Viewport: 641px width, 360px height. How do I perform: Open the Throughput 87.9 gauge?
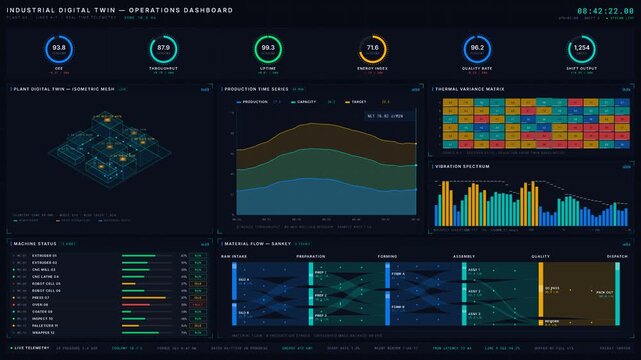point(164,49)
